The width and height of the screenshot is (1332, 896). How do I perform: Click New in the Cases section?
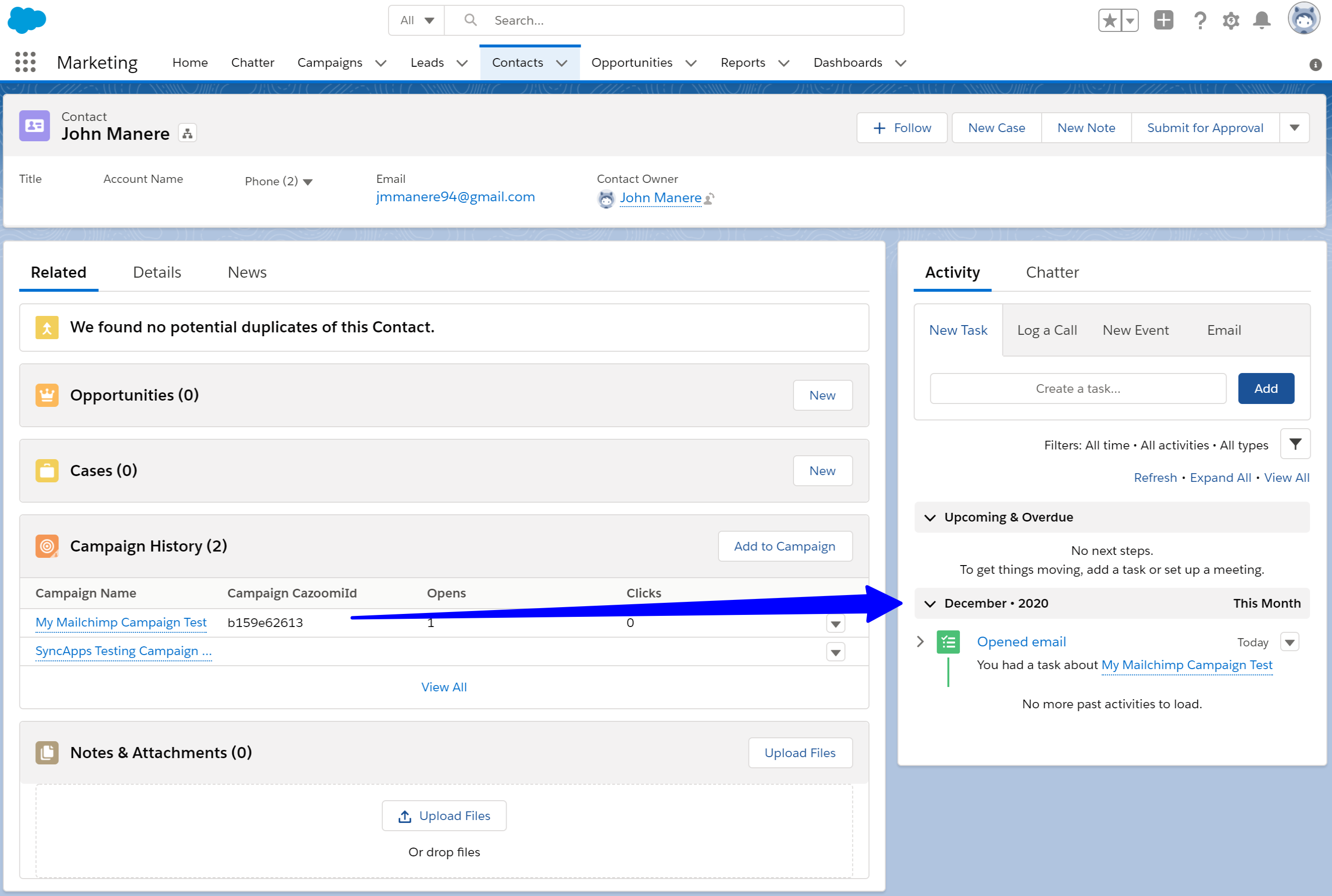click(823, 470)
